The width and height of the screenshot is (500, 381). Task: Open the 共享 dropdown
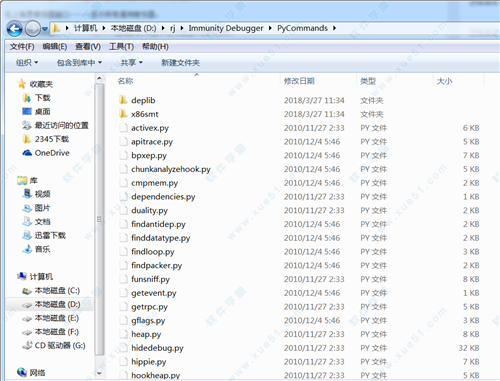coord(131,63)
